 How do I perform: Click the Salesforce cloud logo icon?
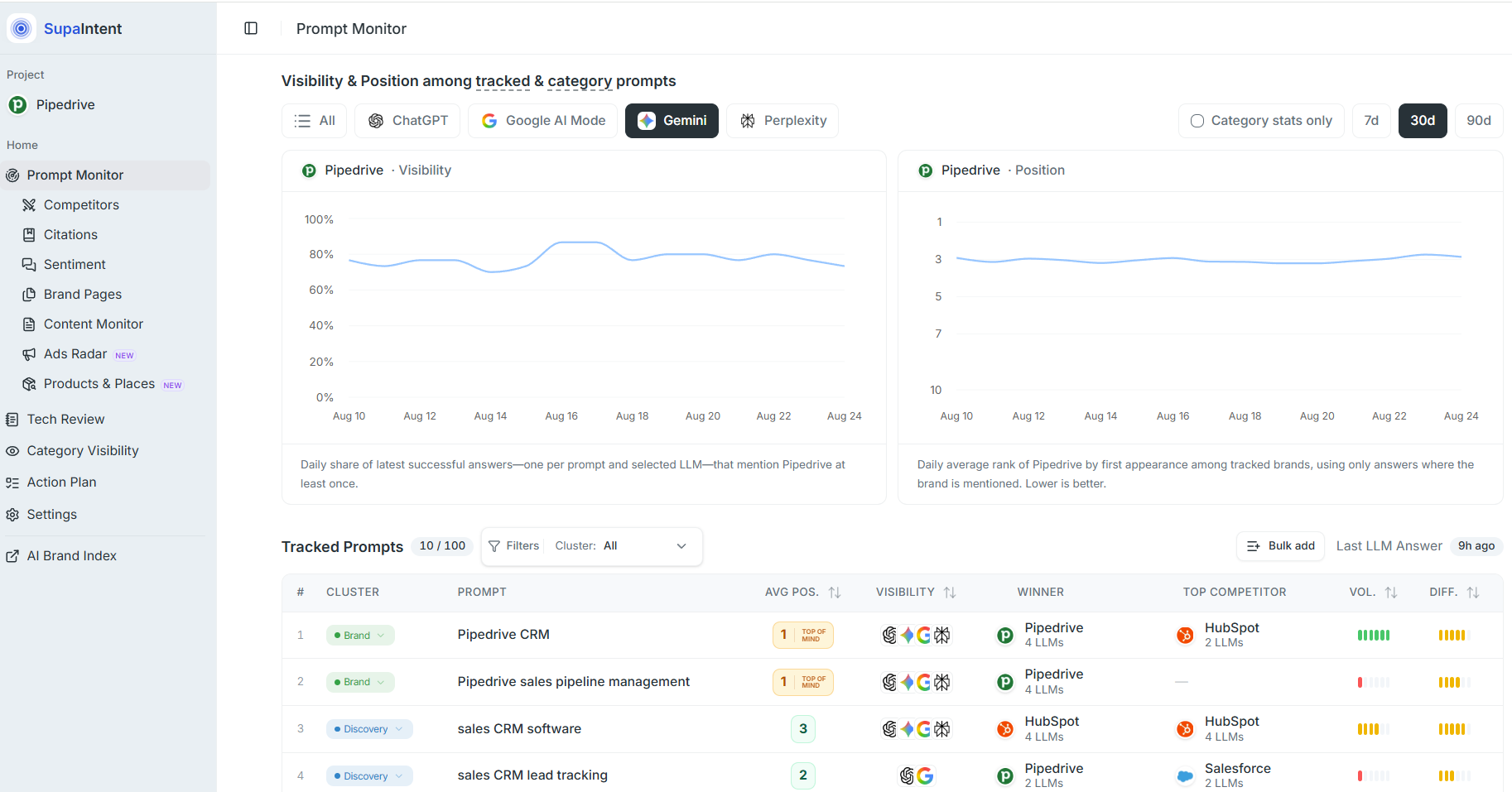(1186, 776)
